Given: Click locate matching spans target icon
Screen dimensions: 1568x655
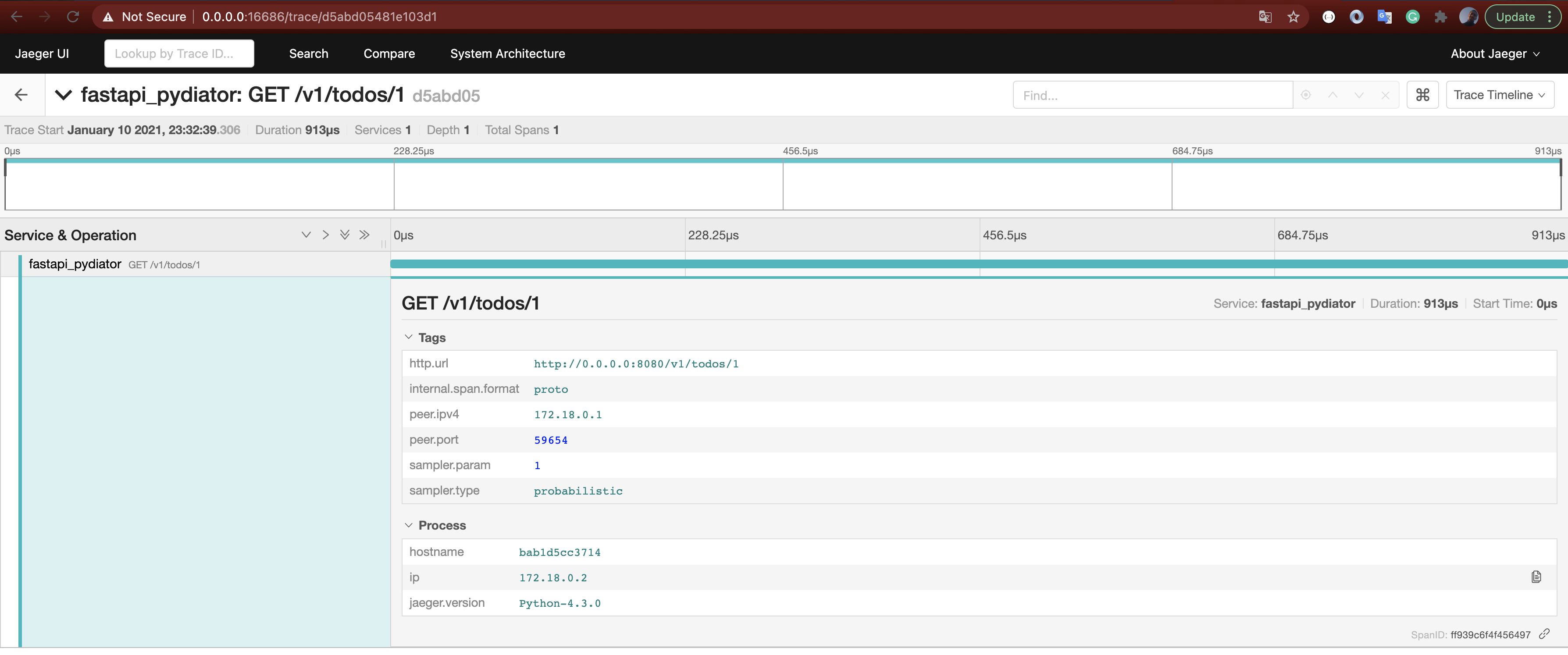Looking at the screenshot, I should tap(1306, 95).
